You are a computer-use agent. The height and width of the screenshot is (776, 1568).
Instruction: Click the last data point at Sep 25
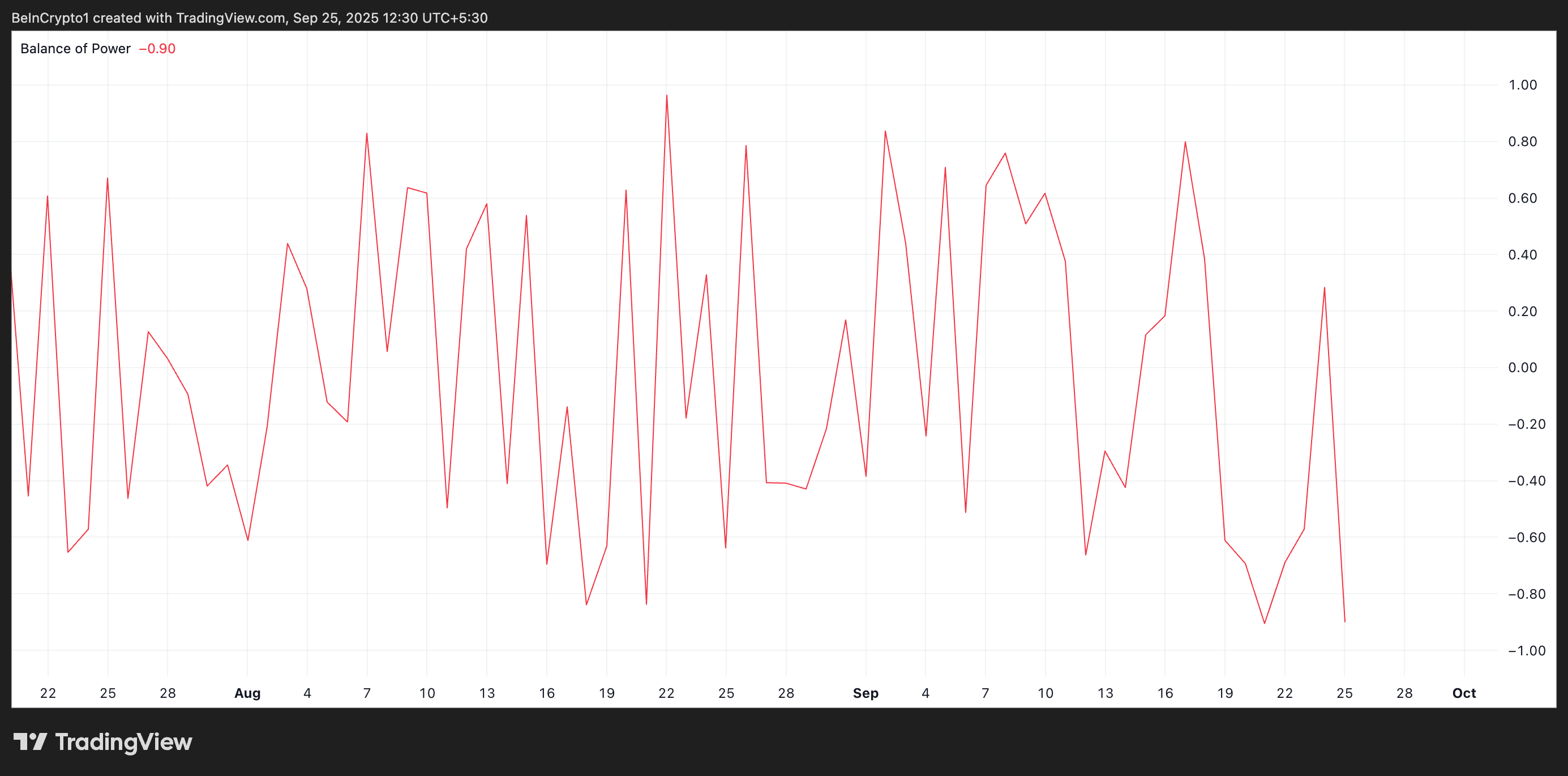(x=1344, y=621)
